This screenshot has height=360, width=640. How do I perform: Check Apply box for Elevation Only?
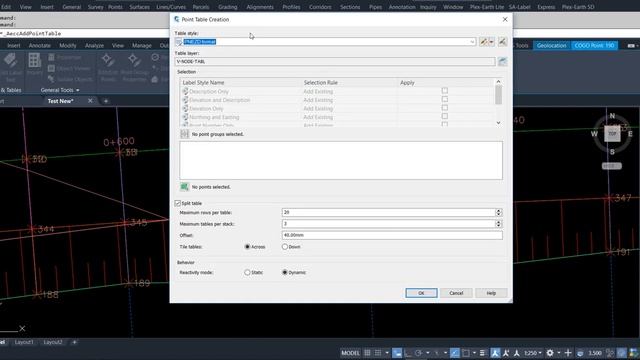click(444, 108)
